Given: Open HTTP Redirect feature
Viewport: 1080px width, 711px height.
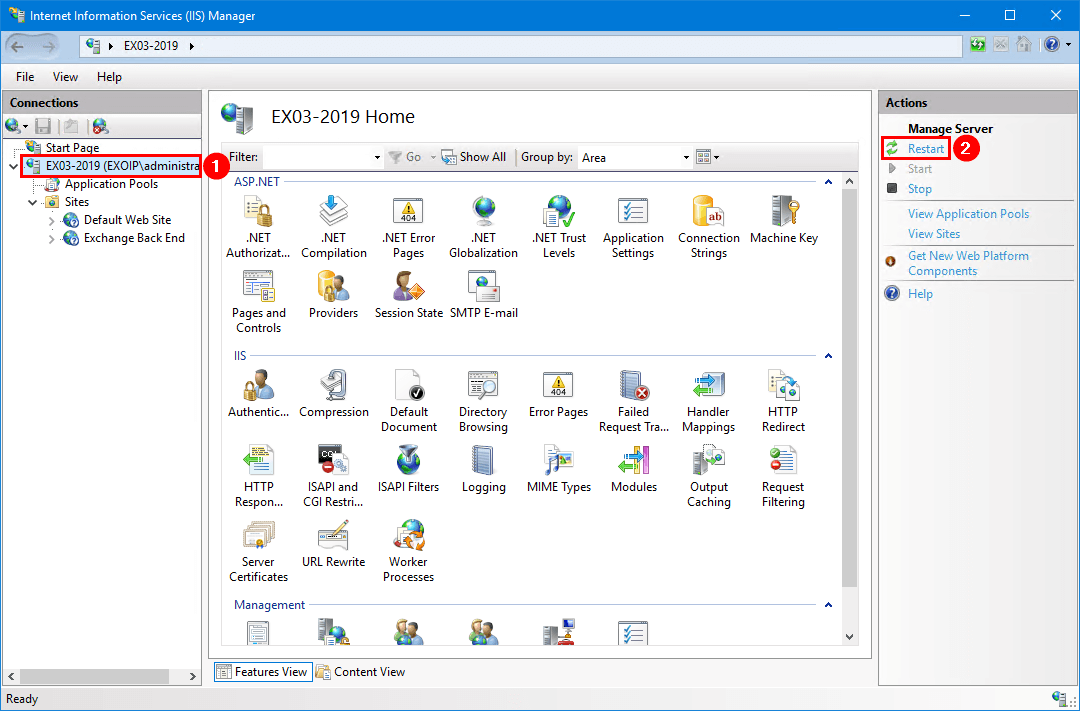Looking at the screenshot, I should [784, 400].
